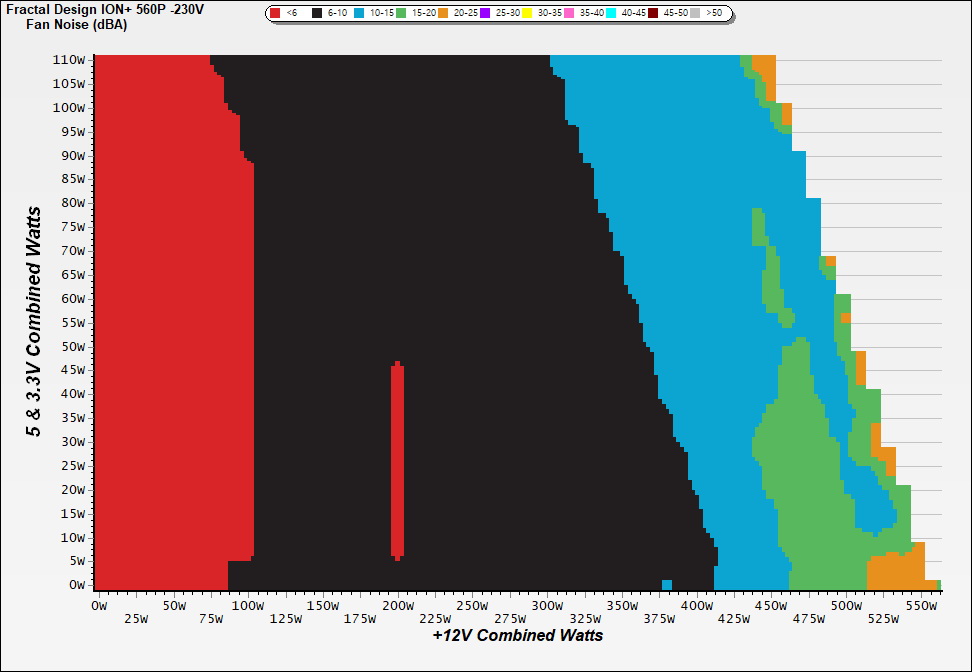Click the black 6-10 legend swatch
Image resolution: width=972 pixels, height=672 pixels.
[x=318, y=14]
